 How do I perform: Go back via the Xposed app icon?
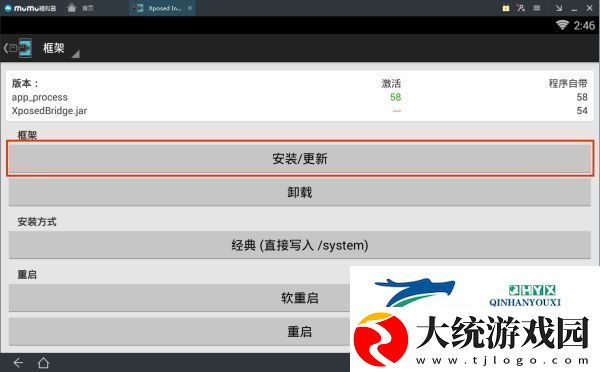tap(18, 48)
